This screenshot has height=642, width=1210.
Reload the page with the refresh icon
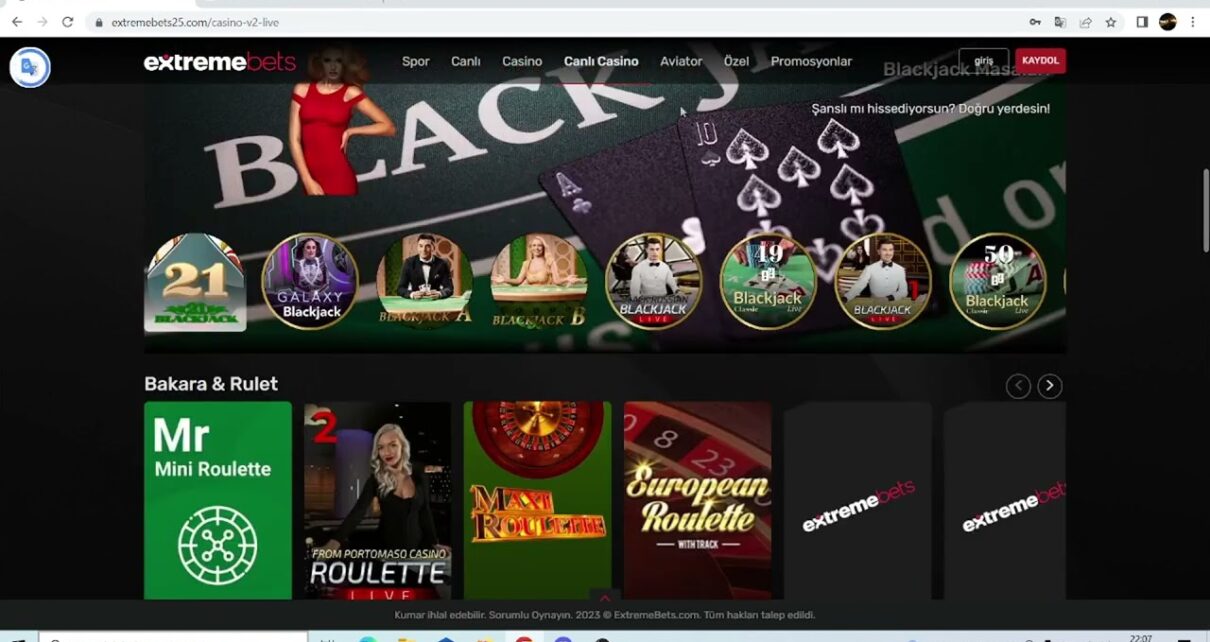tap(68, 22)
